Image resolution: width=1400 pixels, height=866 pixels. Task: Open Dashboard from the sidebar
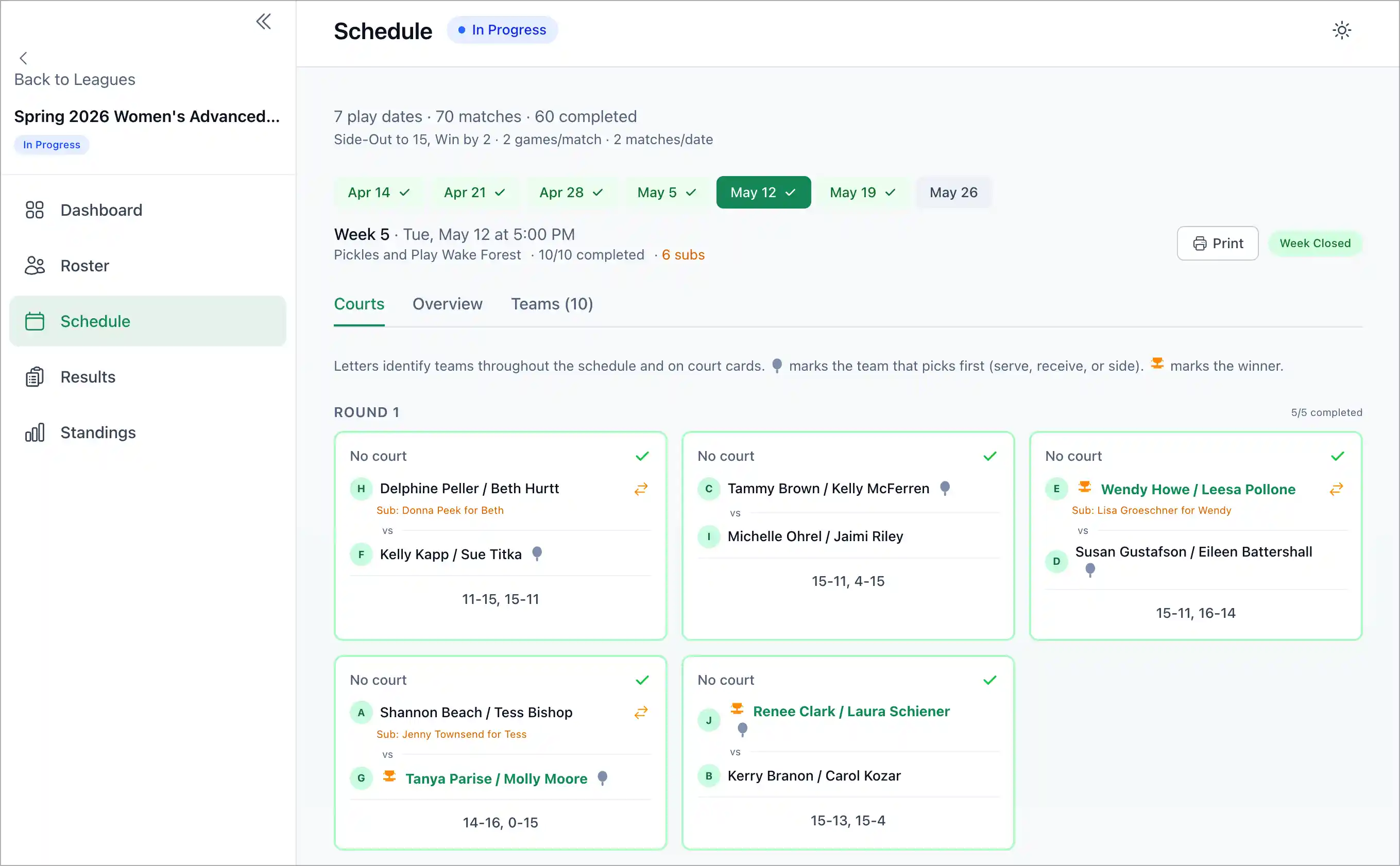click(148, 210)
